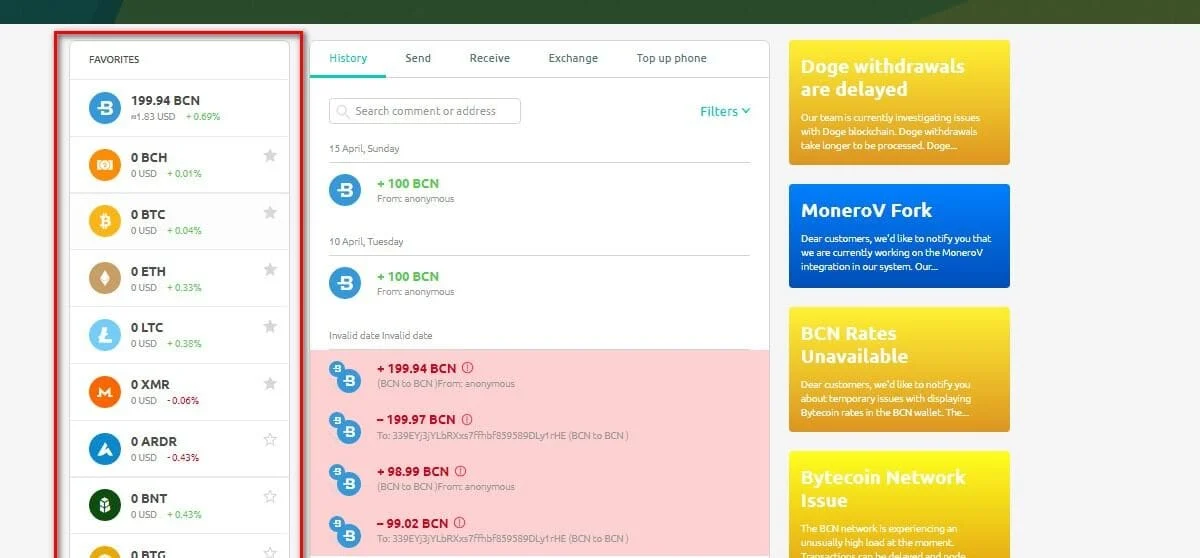This screenshot has height=558, width=1200.
Task: Select the 0 BTC wallet row
Action: click(x=180, y=222)
